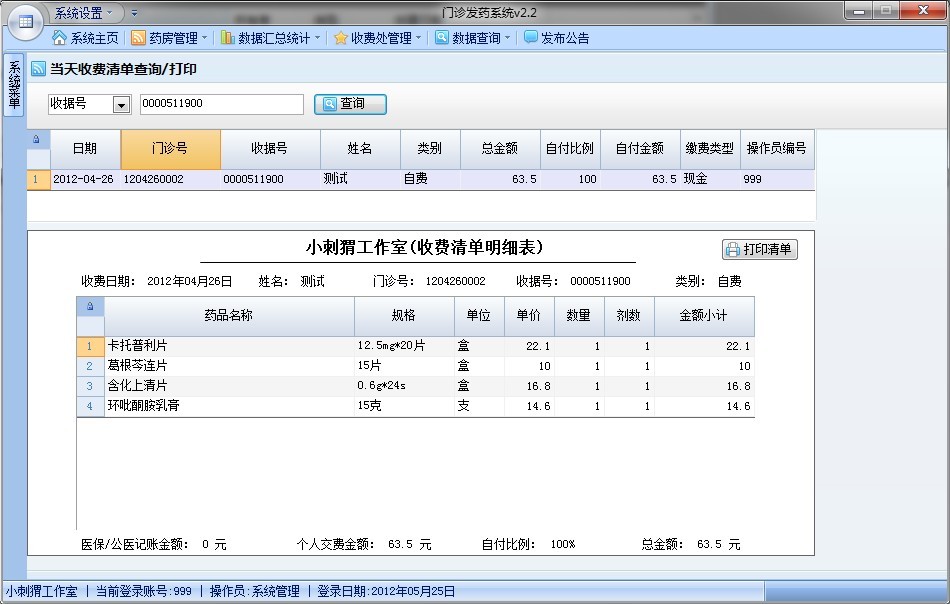950x604 pixels.
Task: Click the 打印清单 print button
Action: click(x=760, y=249)
